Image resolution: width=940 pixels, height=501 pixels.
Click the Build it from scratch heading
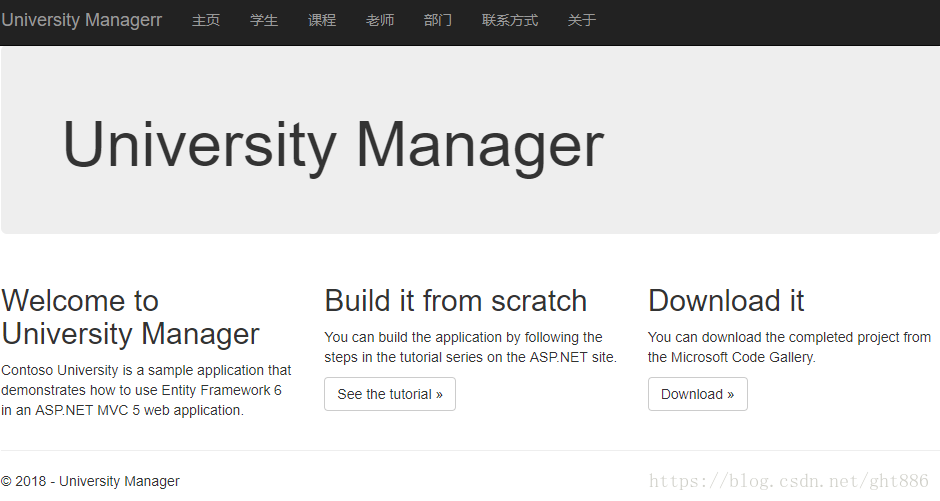click(456, 301)
